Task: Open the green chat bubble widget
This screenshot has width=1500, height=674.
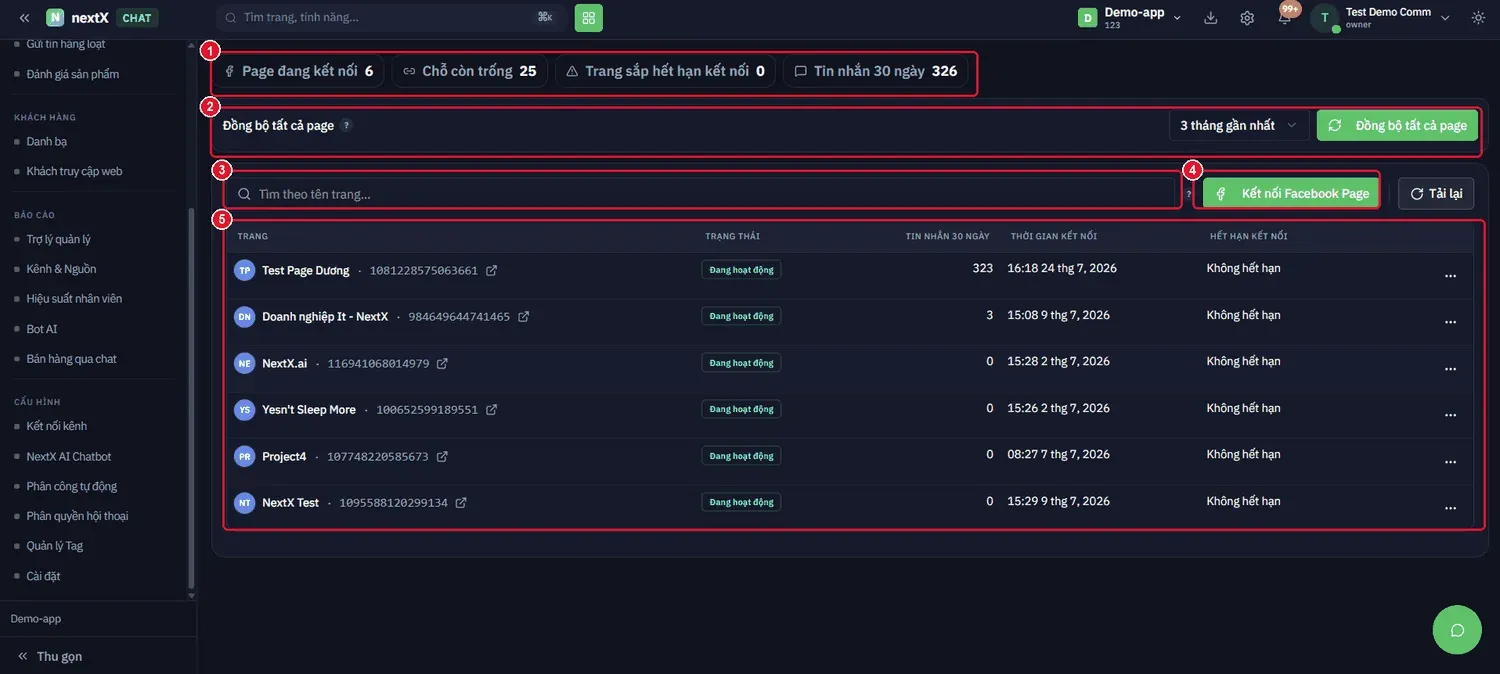Action: click(x=1457, y=630)
